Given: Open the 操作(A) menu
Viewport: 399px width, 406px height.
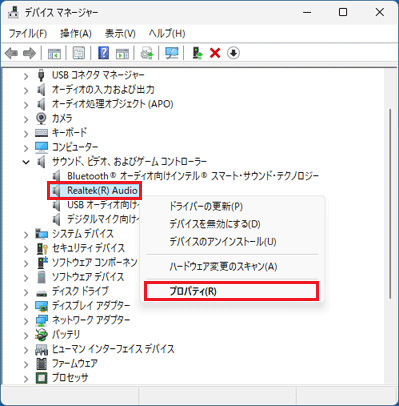Looking at the screenshot, I should tap(76, 34).
